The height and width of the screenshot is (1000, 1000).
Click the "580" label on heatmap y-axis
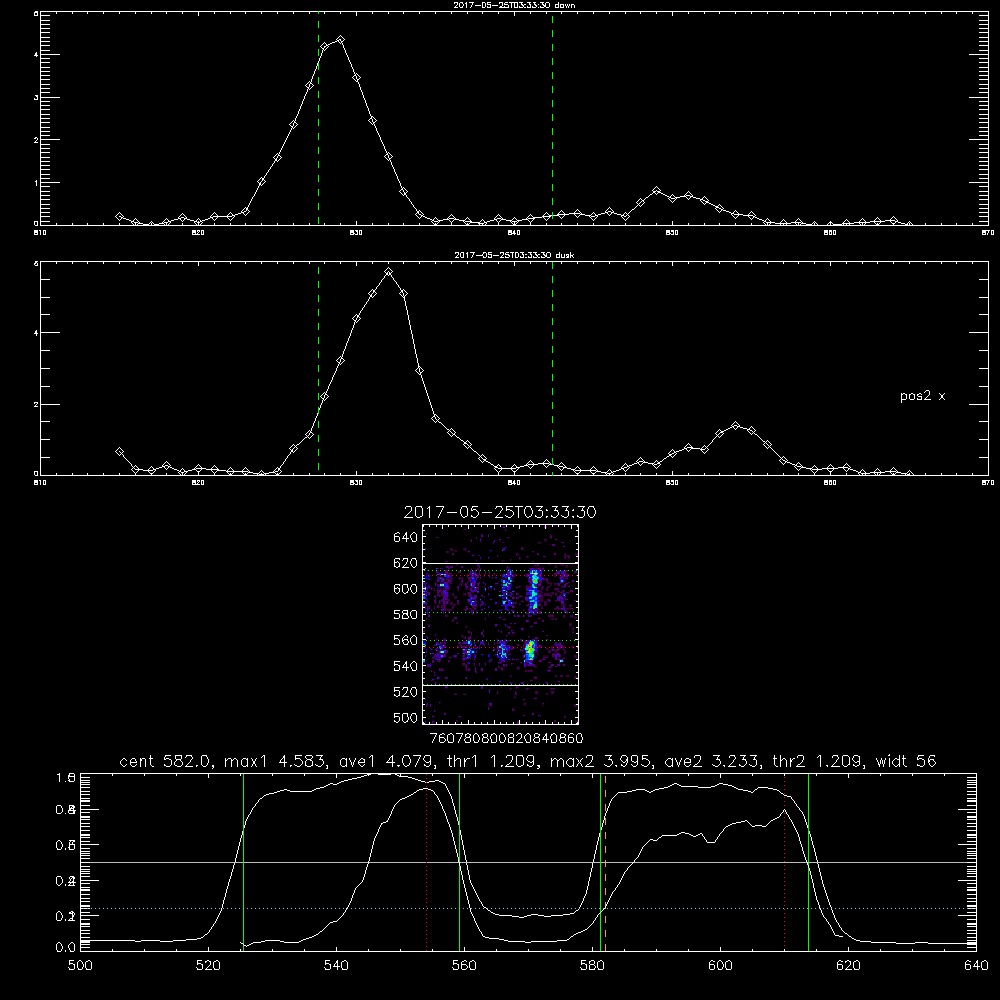(x=405, y=615)
